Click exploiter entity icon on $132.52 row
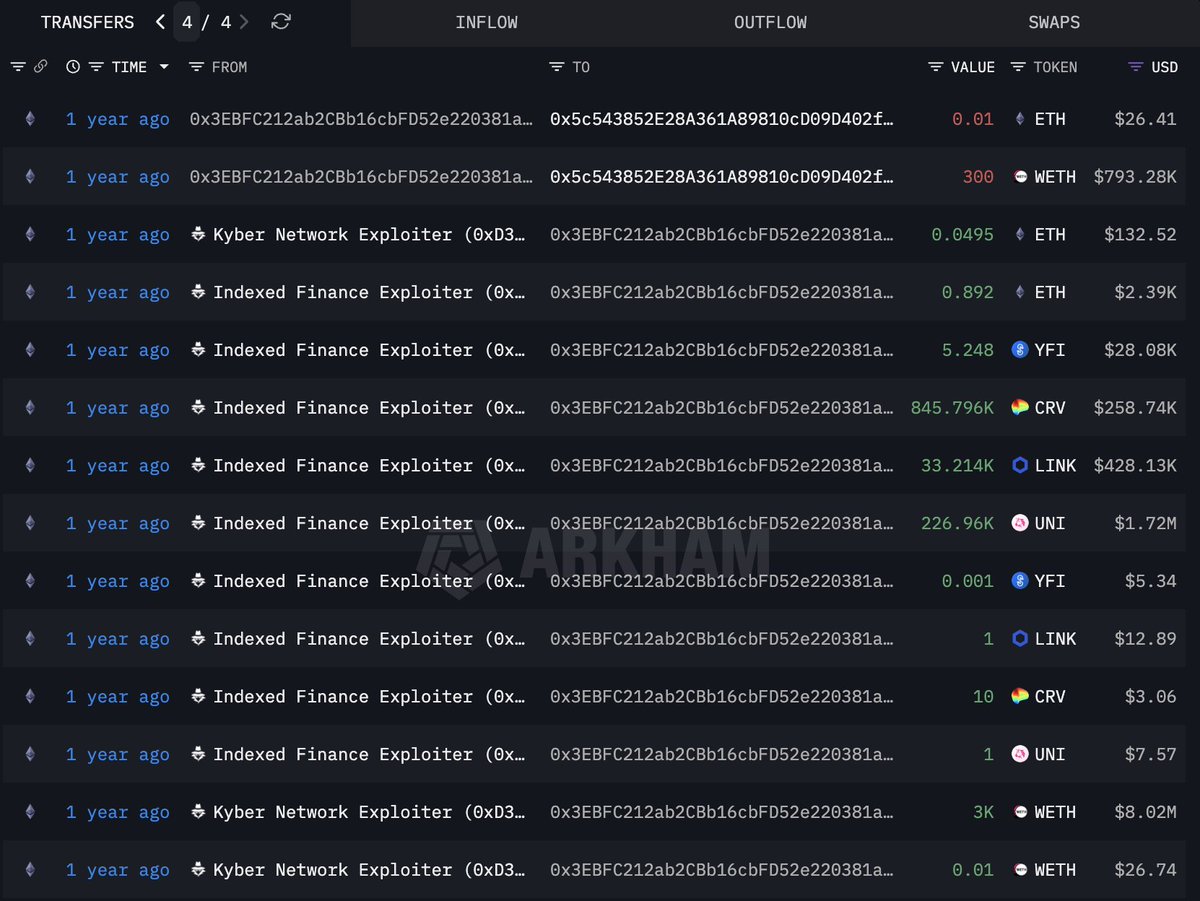This screenshot has width=1200, height=901. click(198, 235)
